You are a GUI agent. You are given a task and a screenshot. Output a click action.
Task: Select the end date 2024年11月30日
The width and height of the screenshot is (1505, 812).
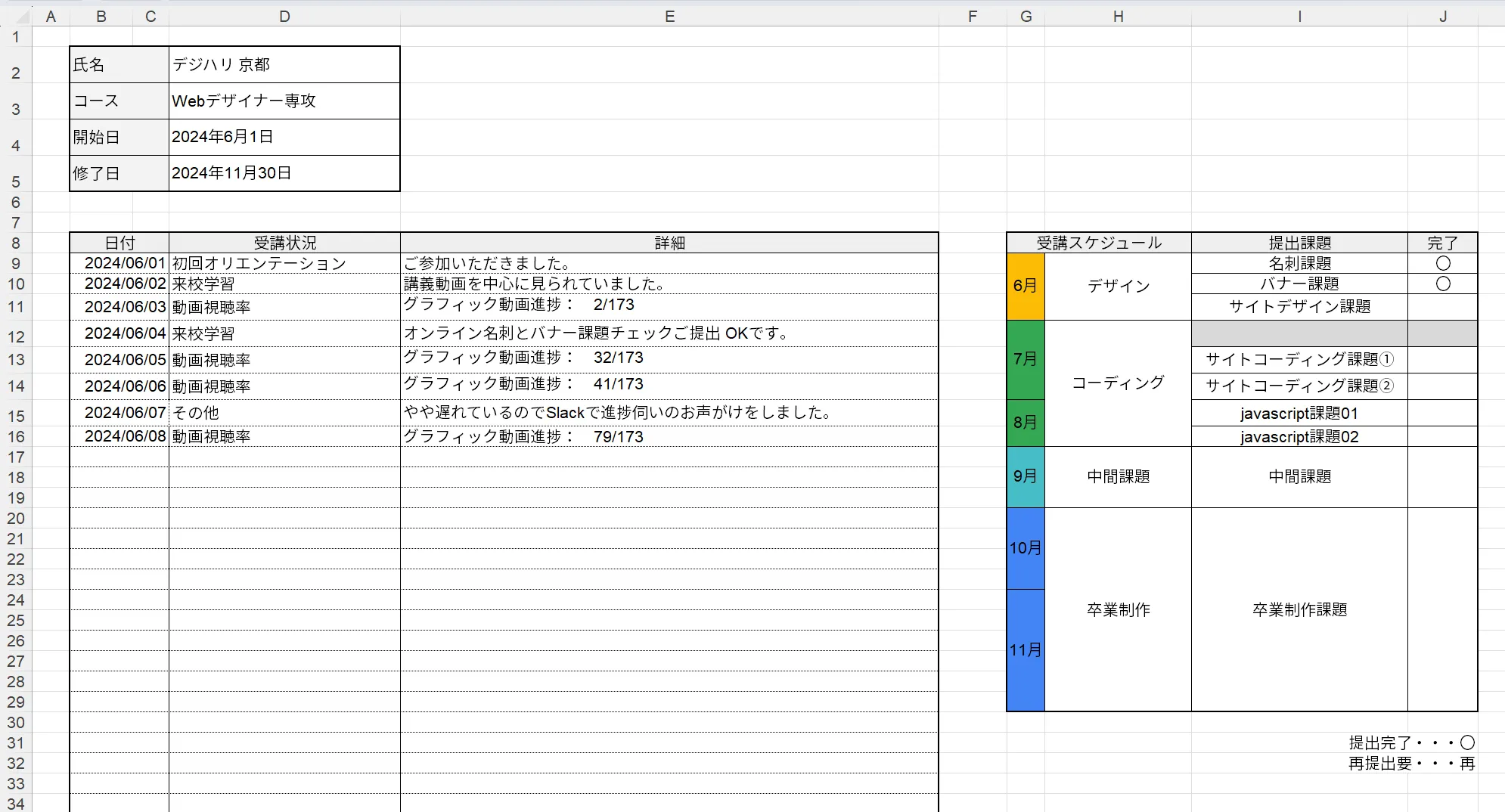point(284,173)
